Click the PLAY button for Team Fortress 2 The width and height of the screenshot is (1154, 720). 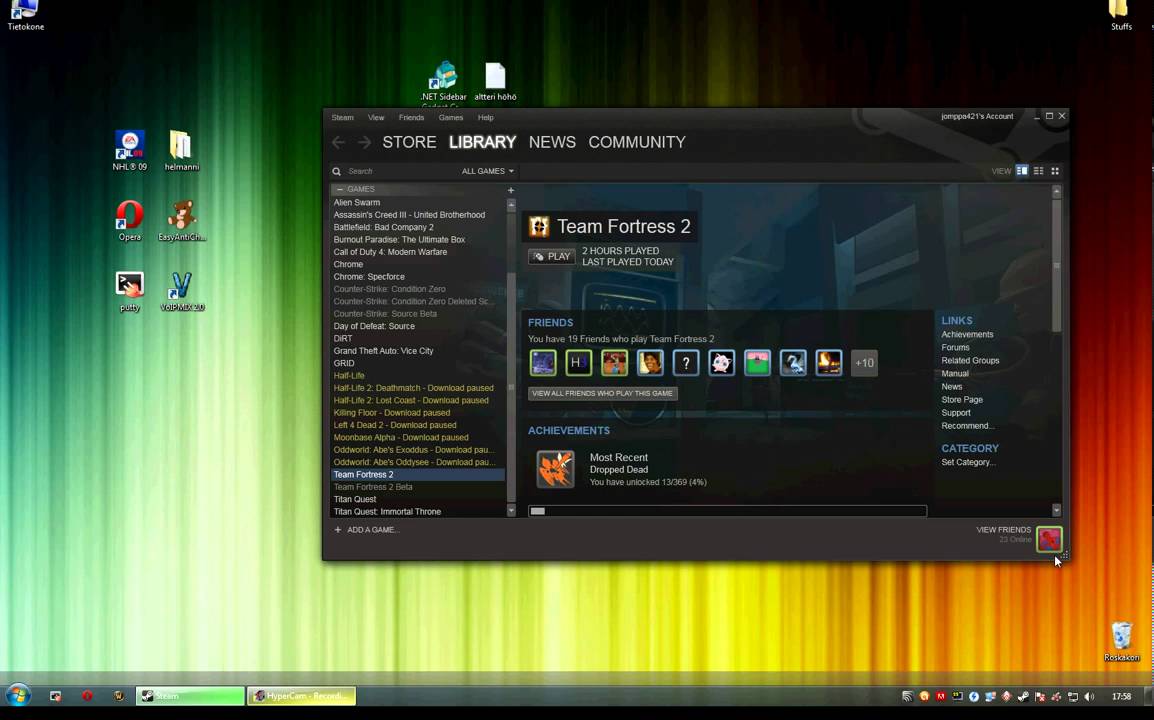tap(552, 256)
